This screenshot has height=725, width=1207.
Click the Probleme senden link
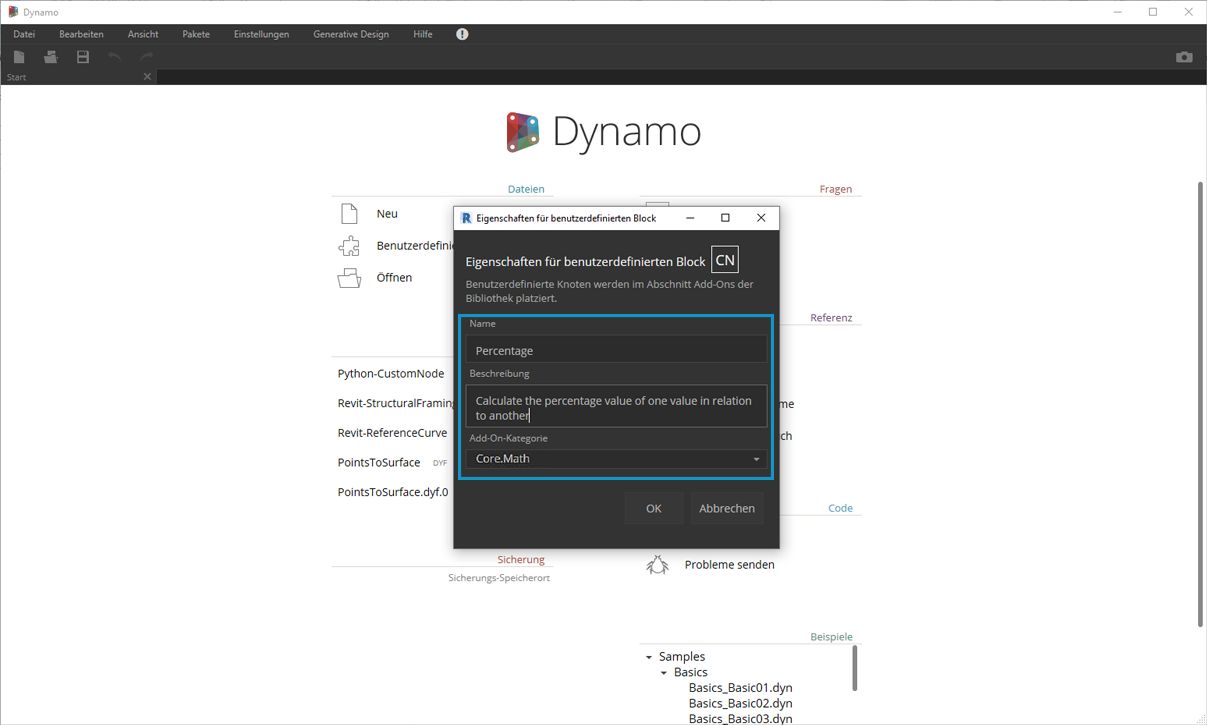(730, 565)
